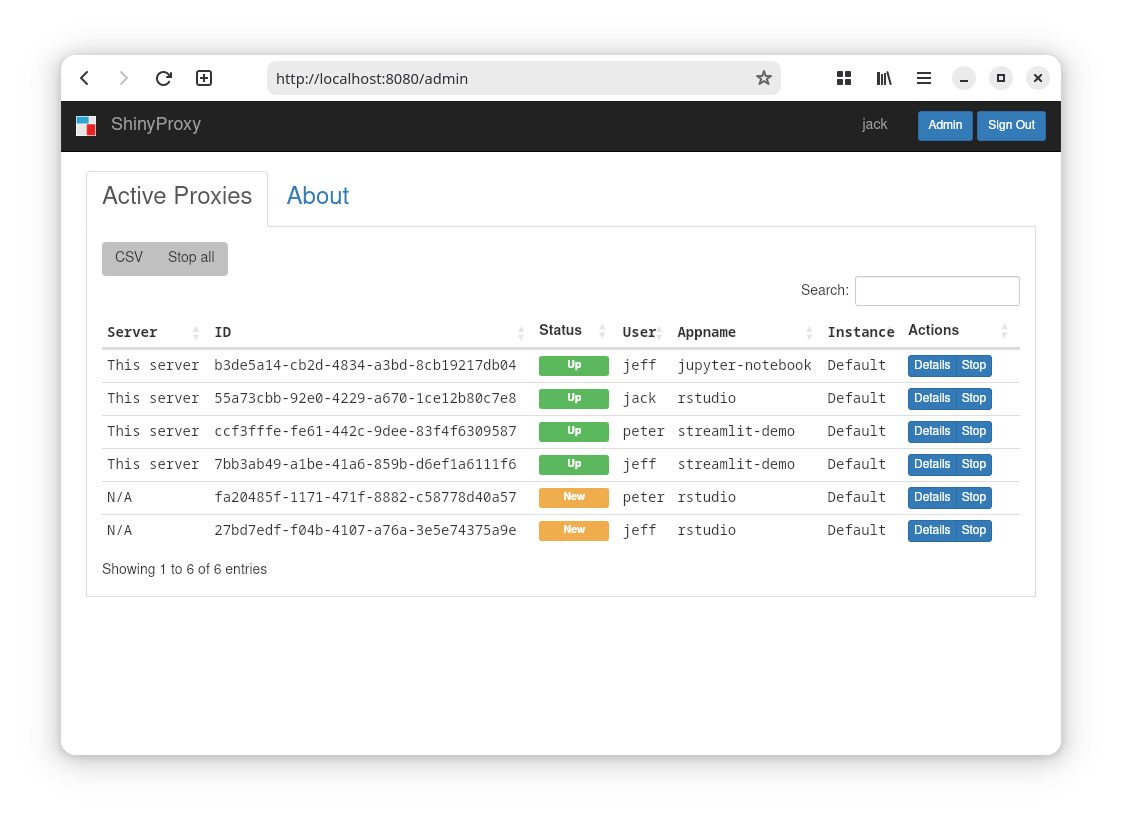Sort the table by Instance column
The width and height of the screenshot is (1122, 822).
click(861, 332)
